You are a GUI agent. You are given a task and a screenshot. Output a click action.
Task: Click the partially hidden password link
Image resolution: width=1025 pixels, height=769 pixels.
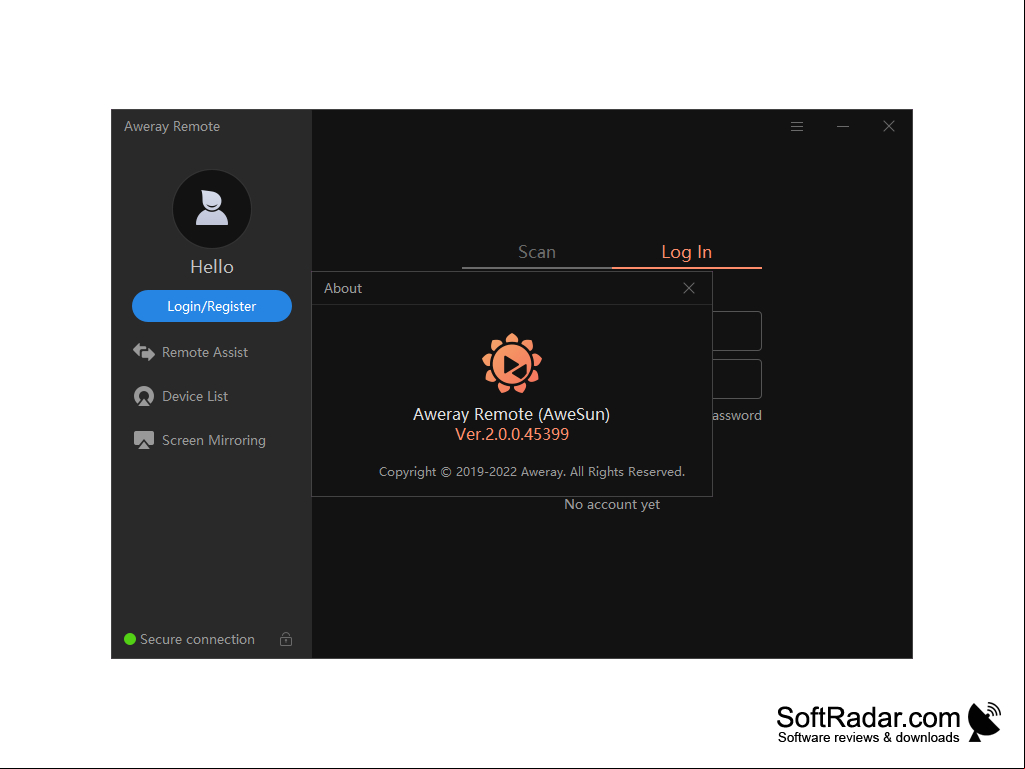[x=737, y=415]
